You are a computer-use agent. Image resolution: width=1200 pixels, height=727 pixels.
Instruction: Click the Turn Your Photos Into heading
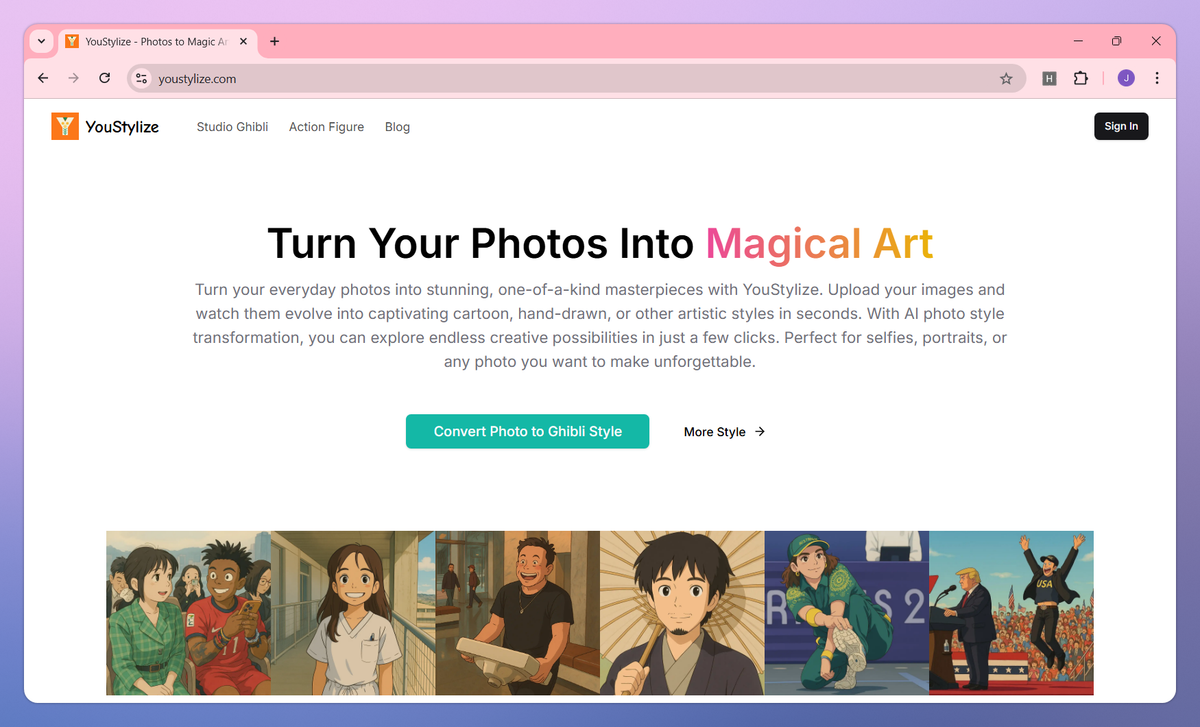(x=481, y=244)
